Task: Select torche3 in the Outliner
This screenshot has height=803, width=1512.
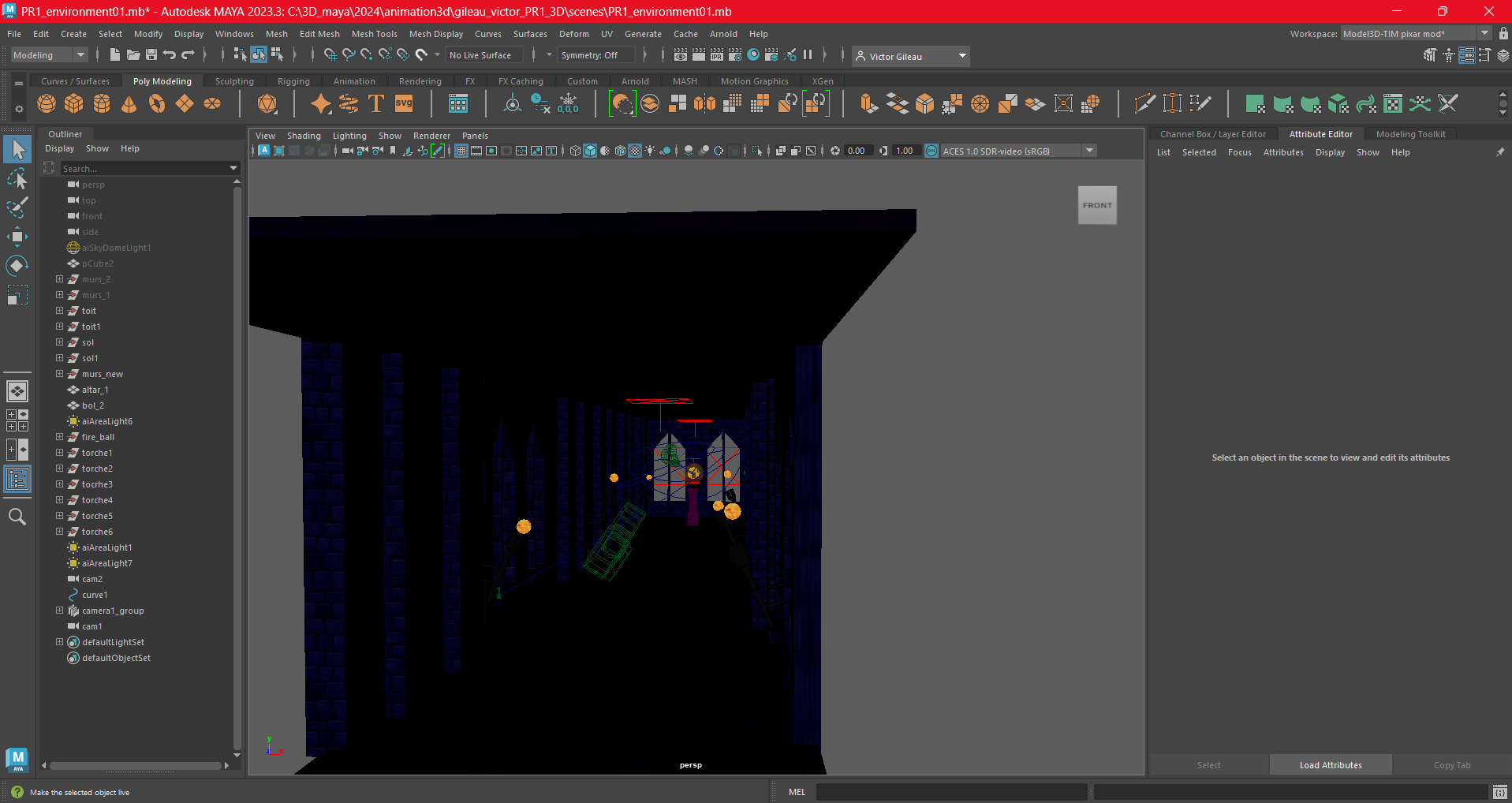Action: tap(97, 484)
